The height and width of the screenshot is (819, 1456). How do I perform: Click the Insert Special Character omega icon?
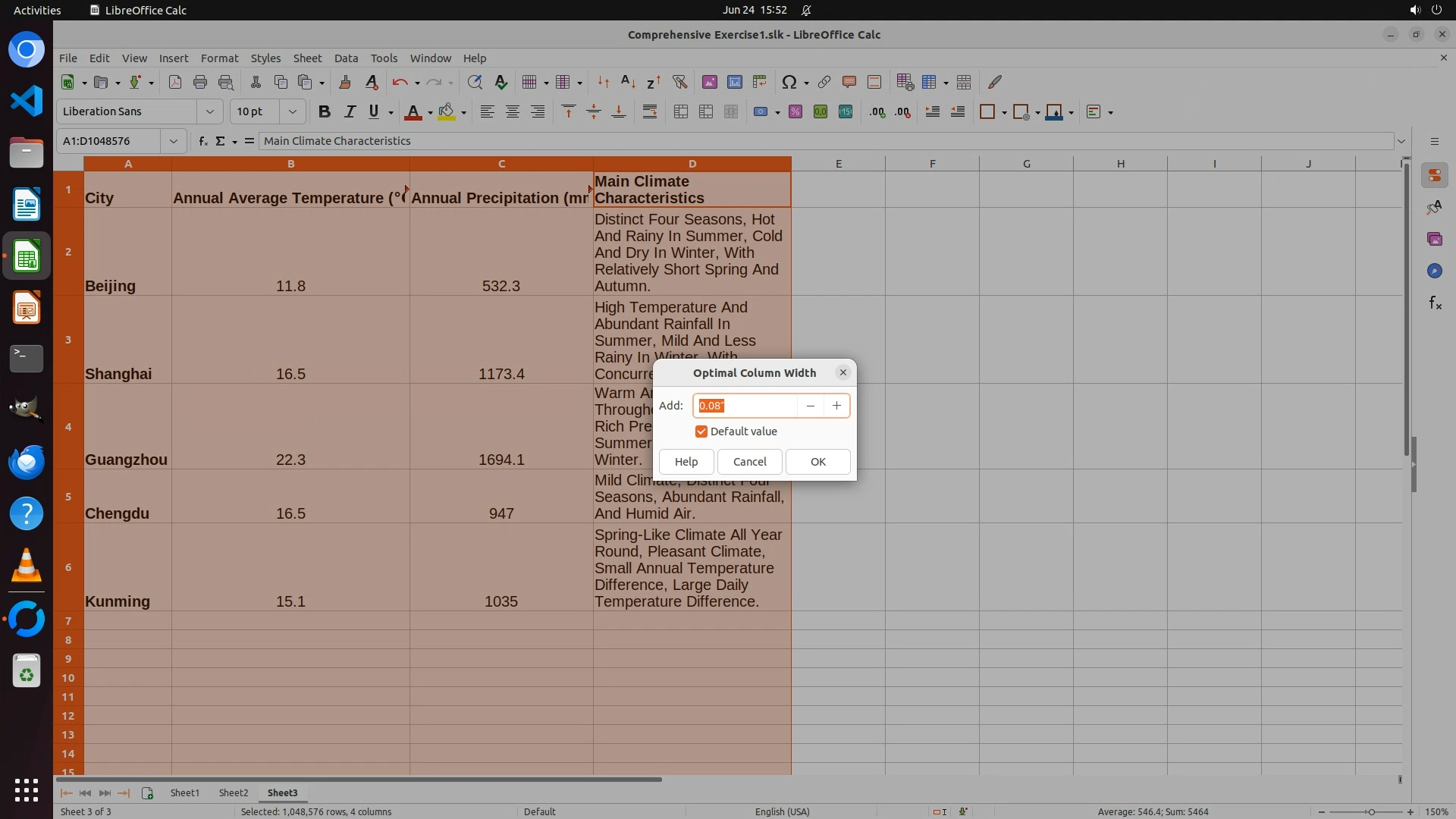pyautogui.click(x=789, y=82)
